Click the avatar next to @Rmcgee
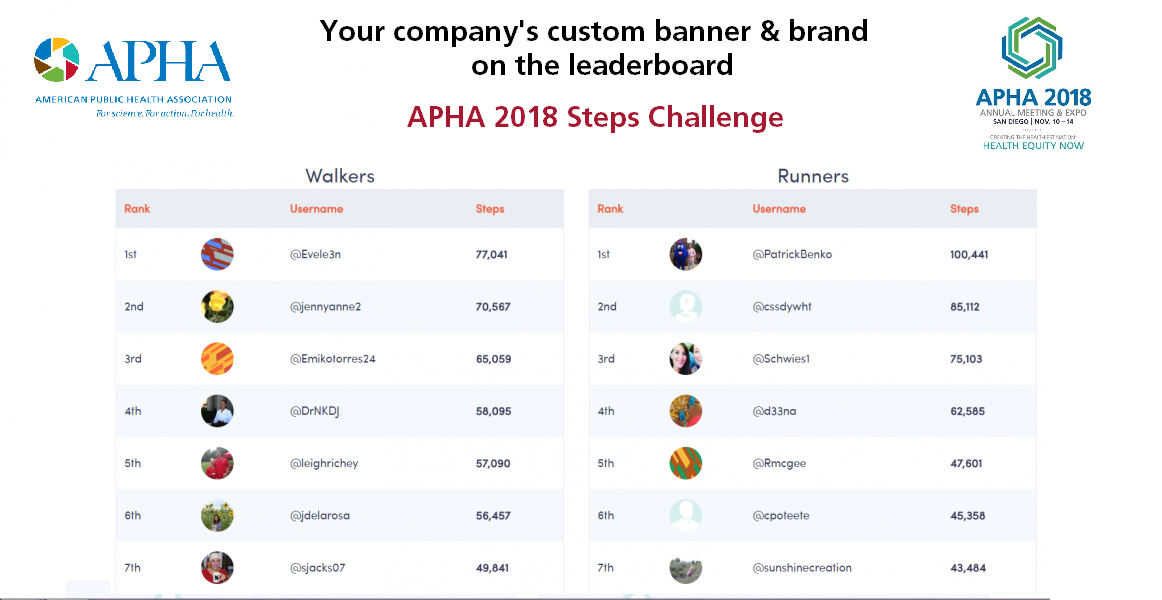 click(685, 463)
